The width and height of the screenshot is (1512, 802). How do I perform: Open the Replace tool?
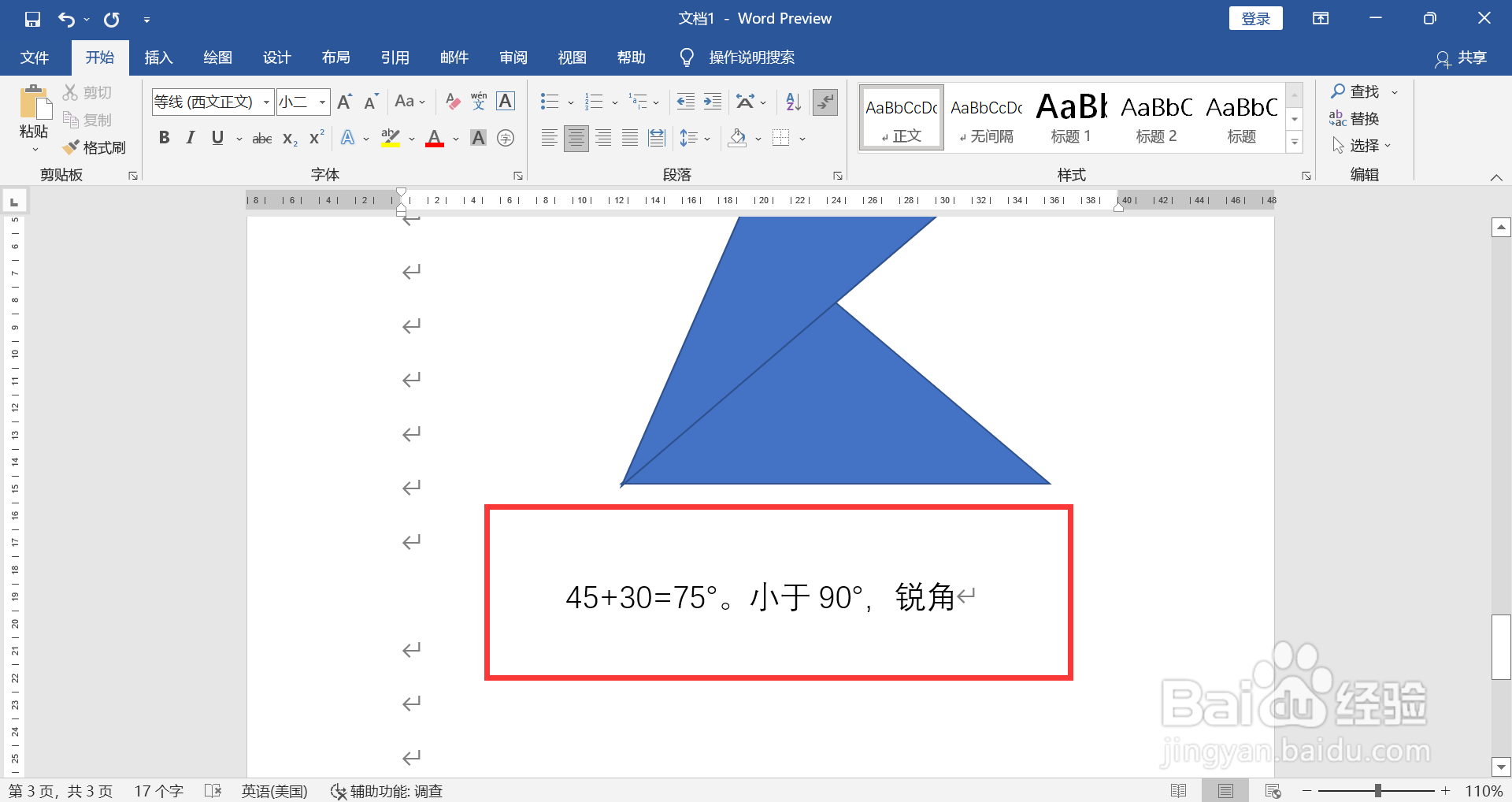pyautogui.click(x=1354, y=118)
